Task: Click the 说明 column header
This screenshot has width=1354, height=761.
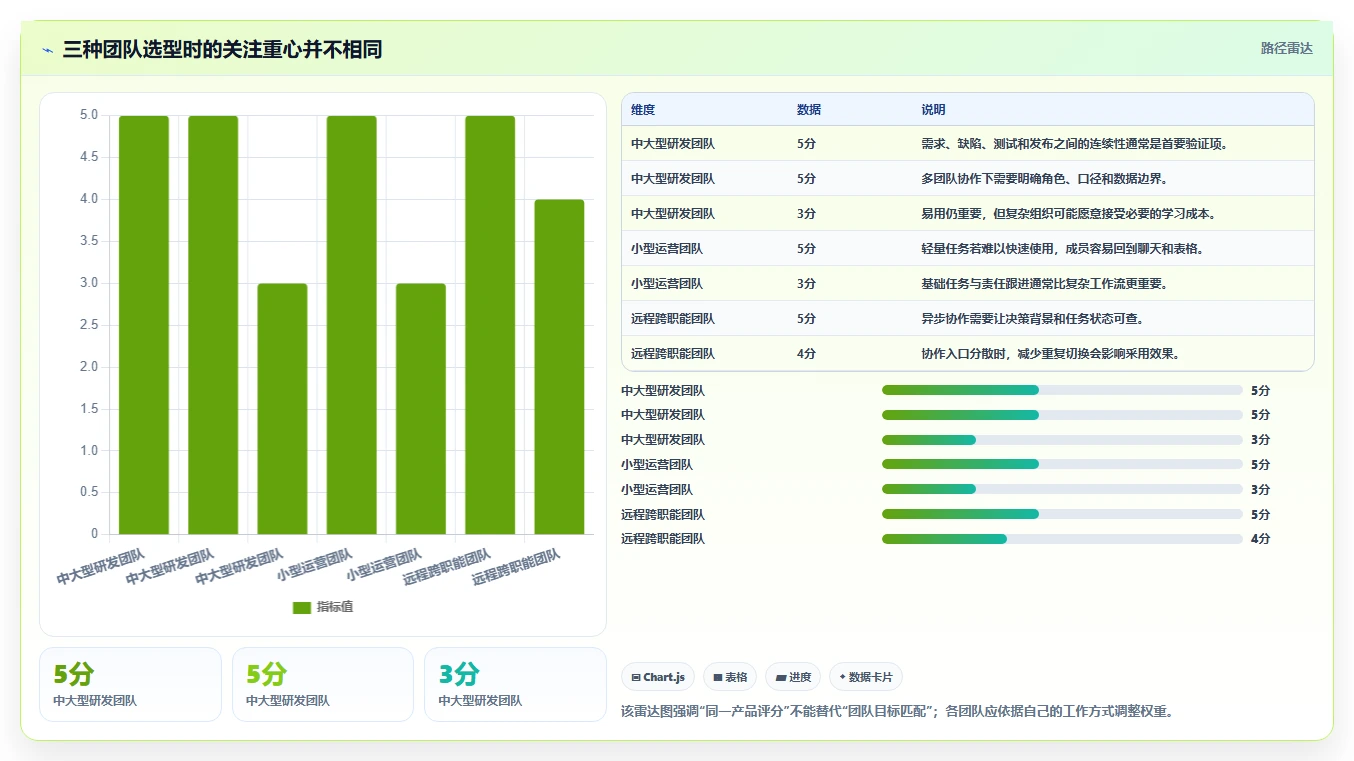Action: click(933, 110)
